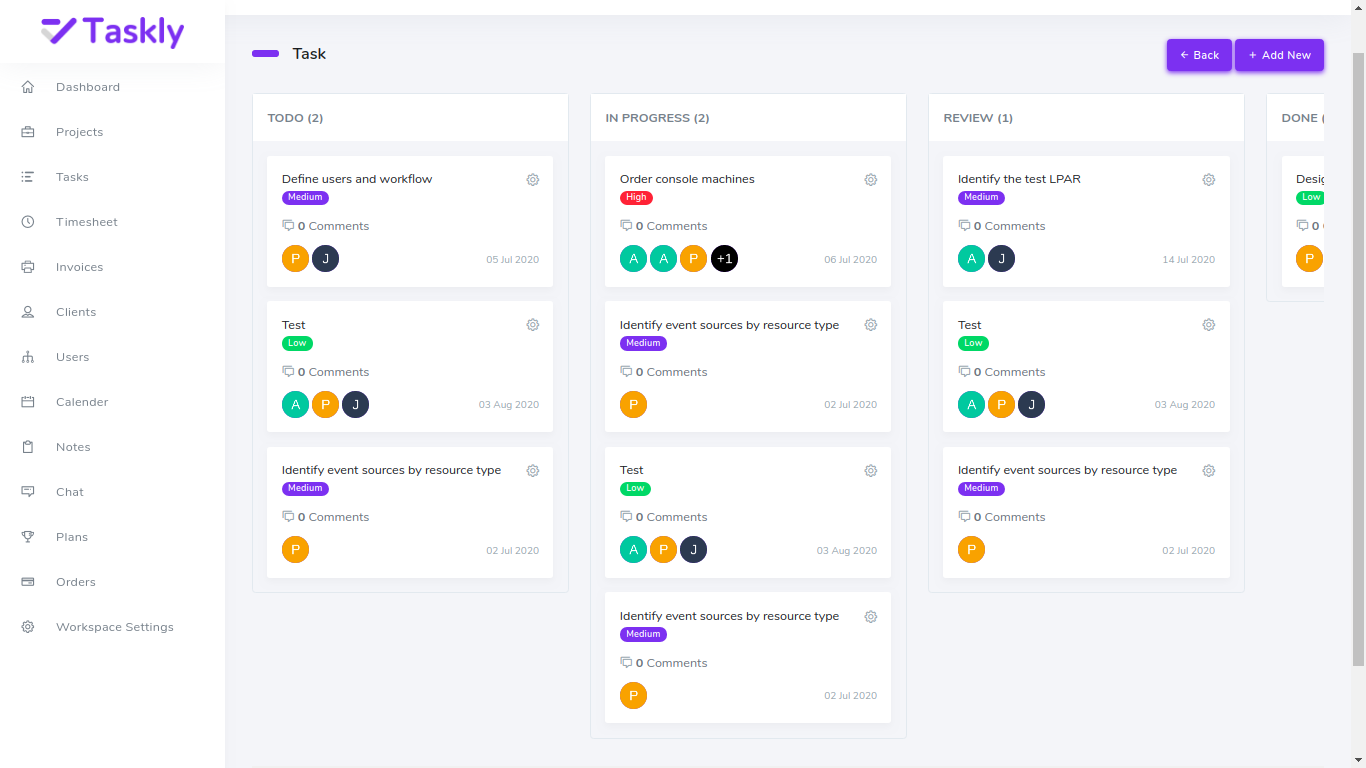This screenshot has width=1366, height=768.
Task: Click the Add New button
Action: click(1279, 55)
